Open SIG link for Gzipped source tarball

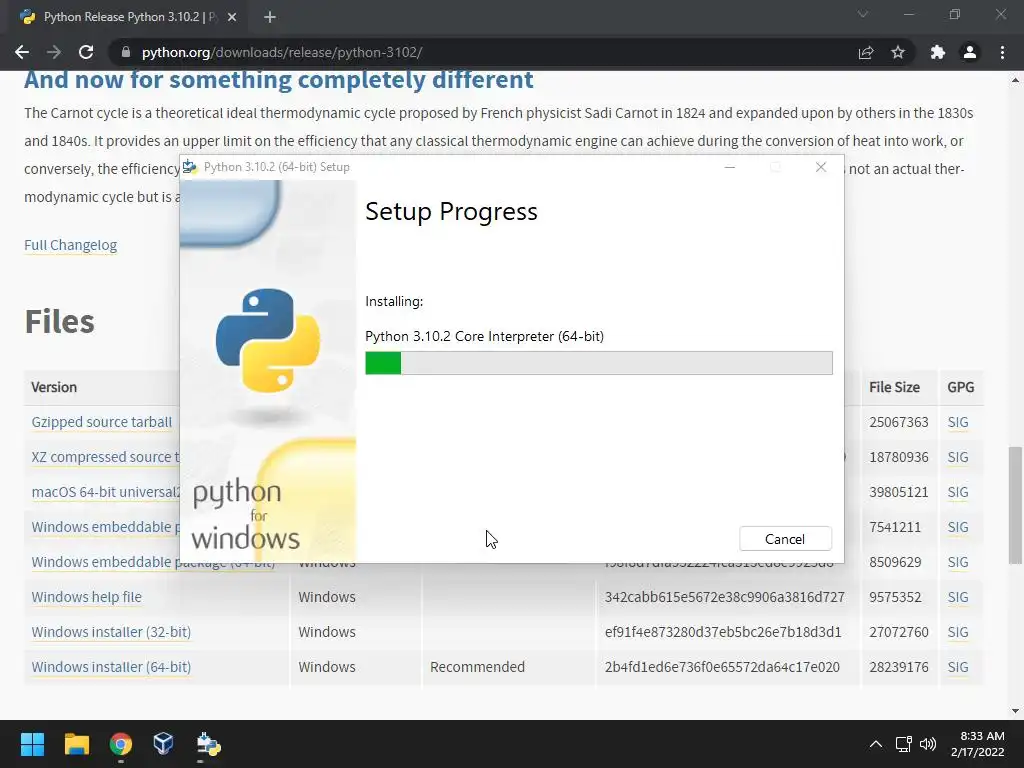[x=958, y=422]
